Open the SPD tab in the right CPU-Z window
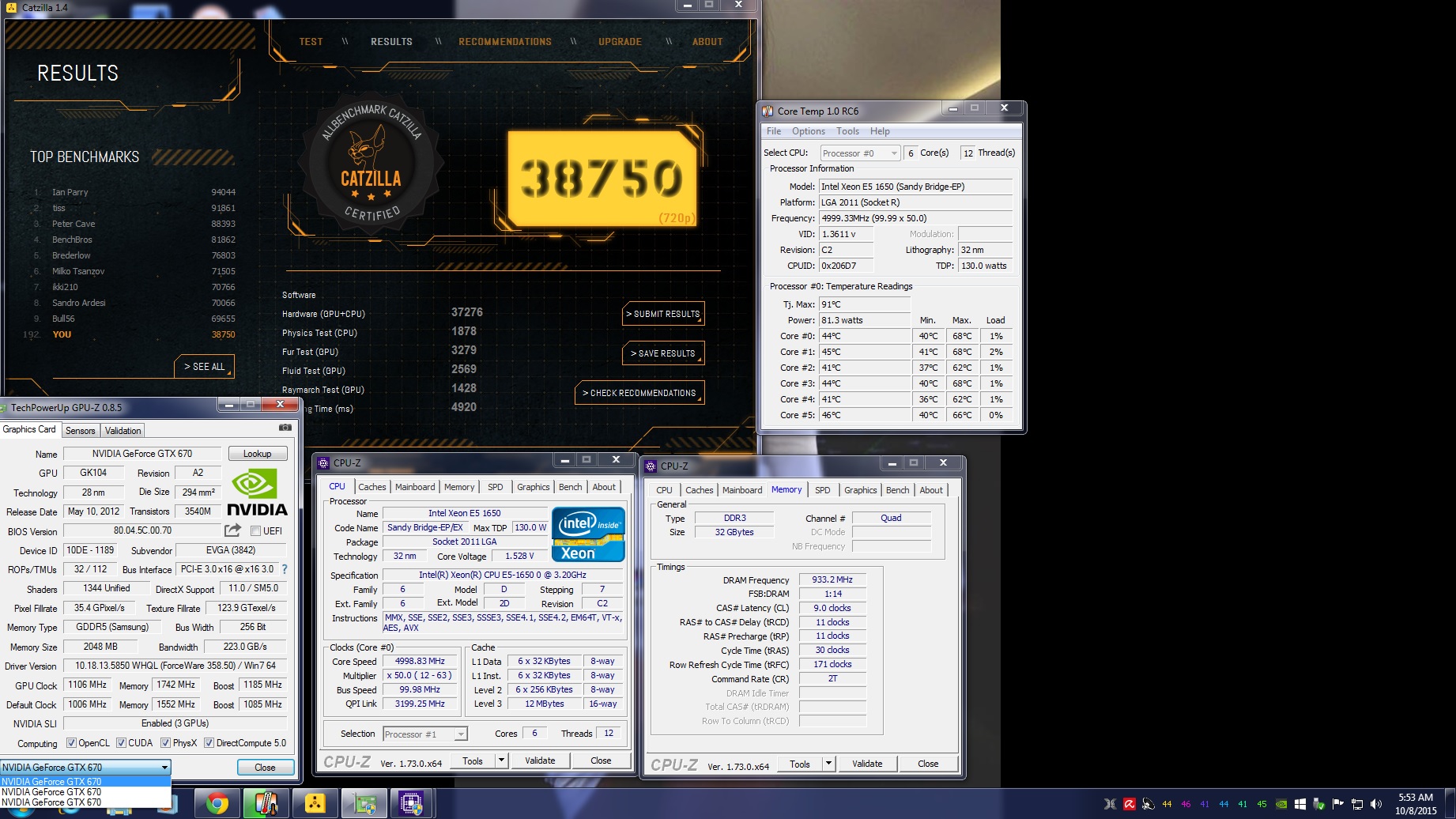Screen dimensions: 1456x819 click(822, 490)
